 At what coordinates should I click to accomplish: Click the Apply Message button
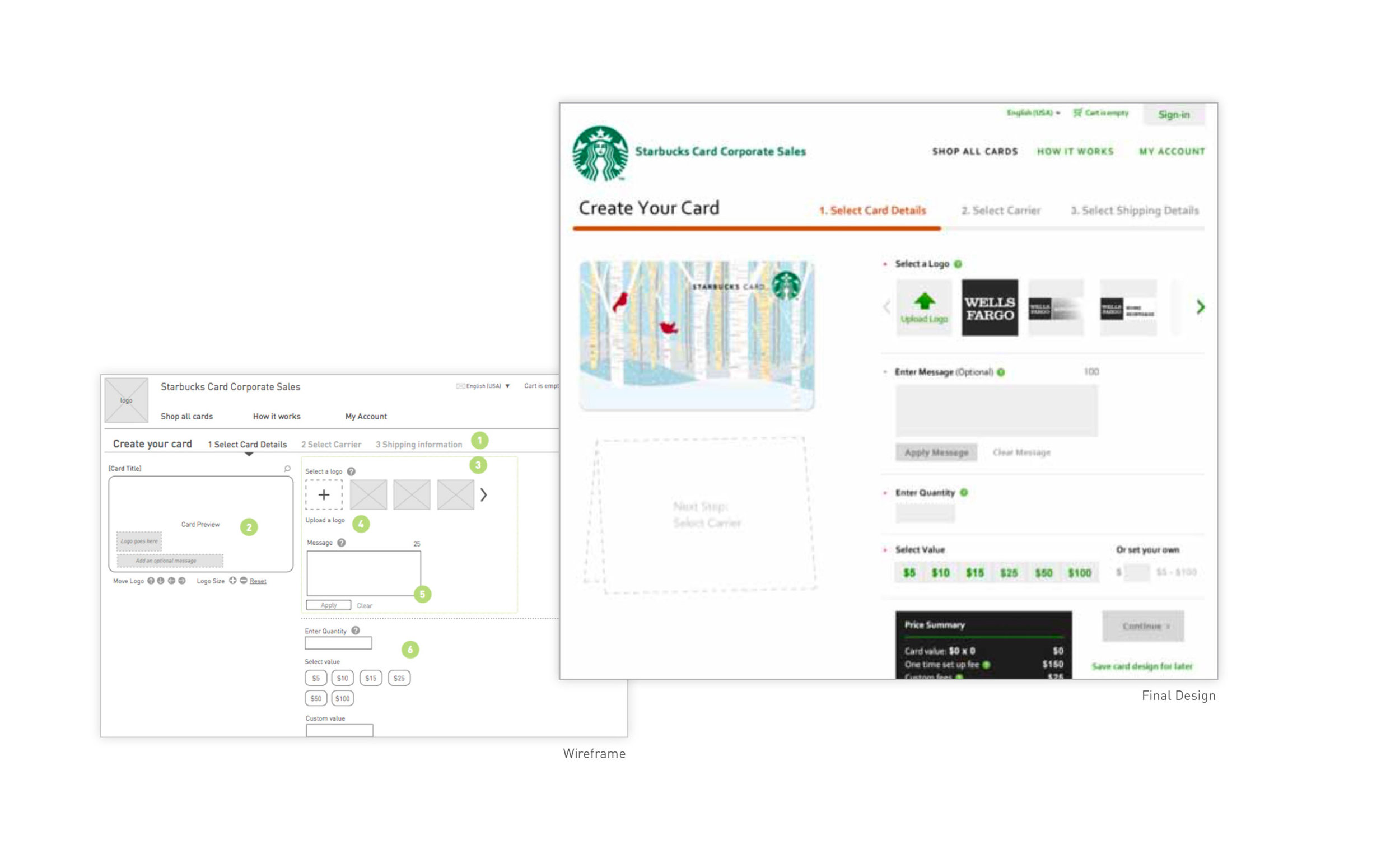pos(936,453)
